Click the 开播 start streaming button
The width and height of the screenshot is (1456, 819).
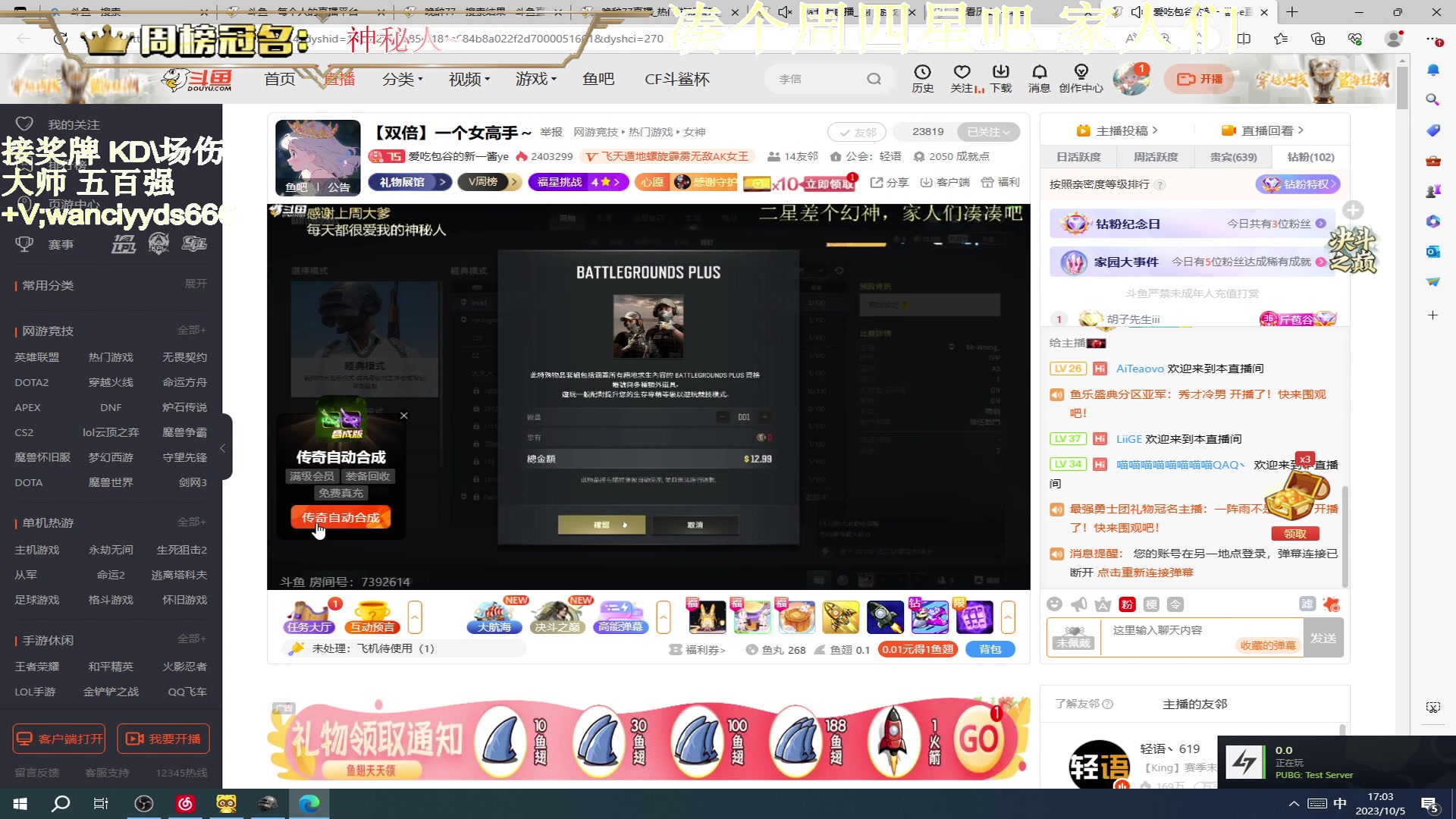tap(1200, 79)
